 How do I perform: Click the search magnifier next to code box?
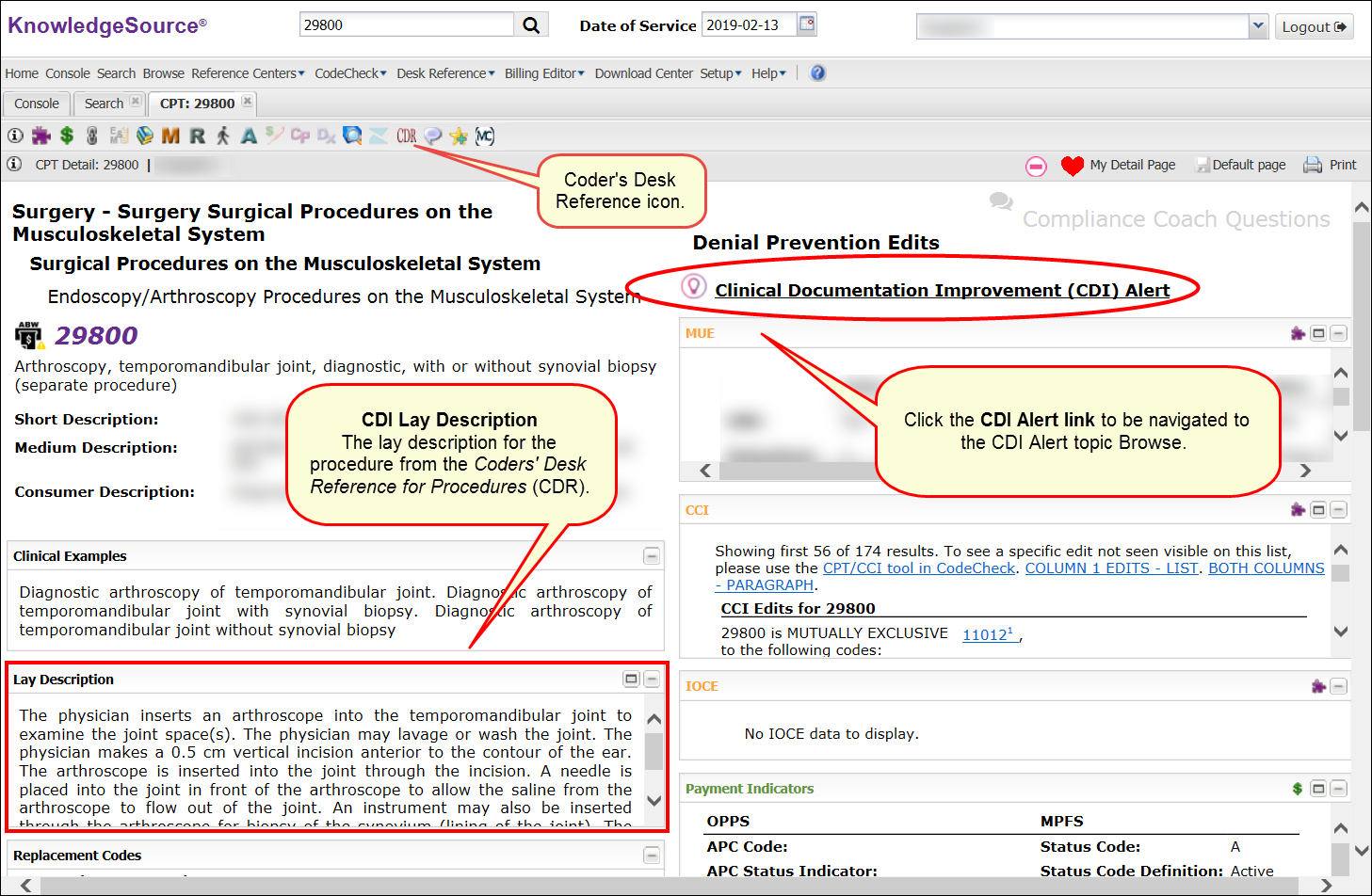(531, 25)
